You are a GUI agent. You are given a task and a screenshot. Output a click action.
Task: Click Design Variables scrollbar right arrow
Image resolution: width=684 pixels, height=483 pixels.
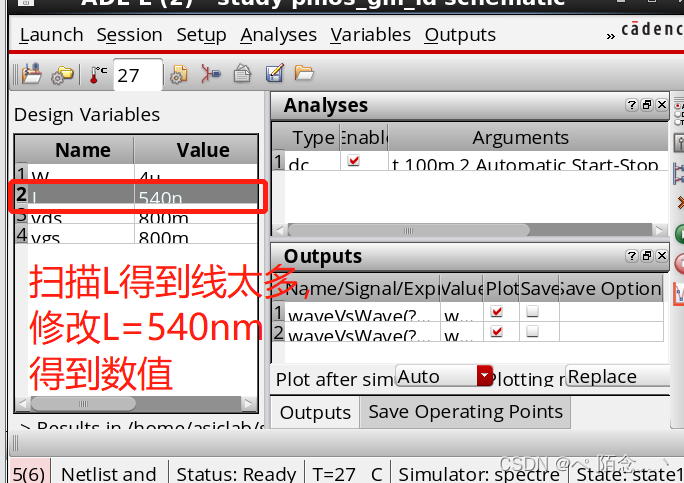249,404
